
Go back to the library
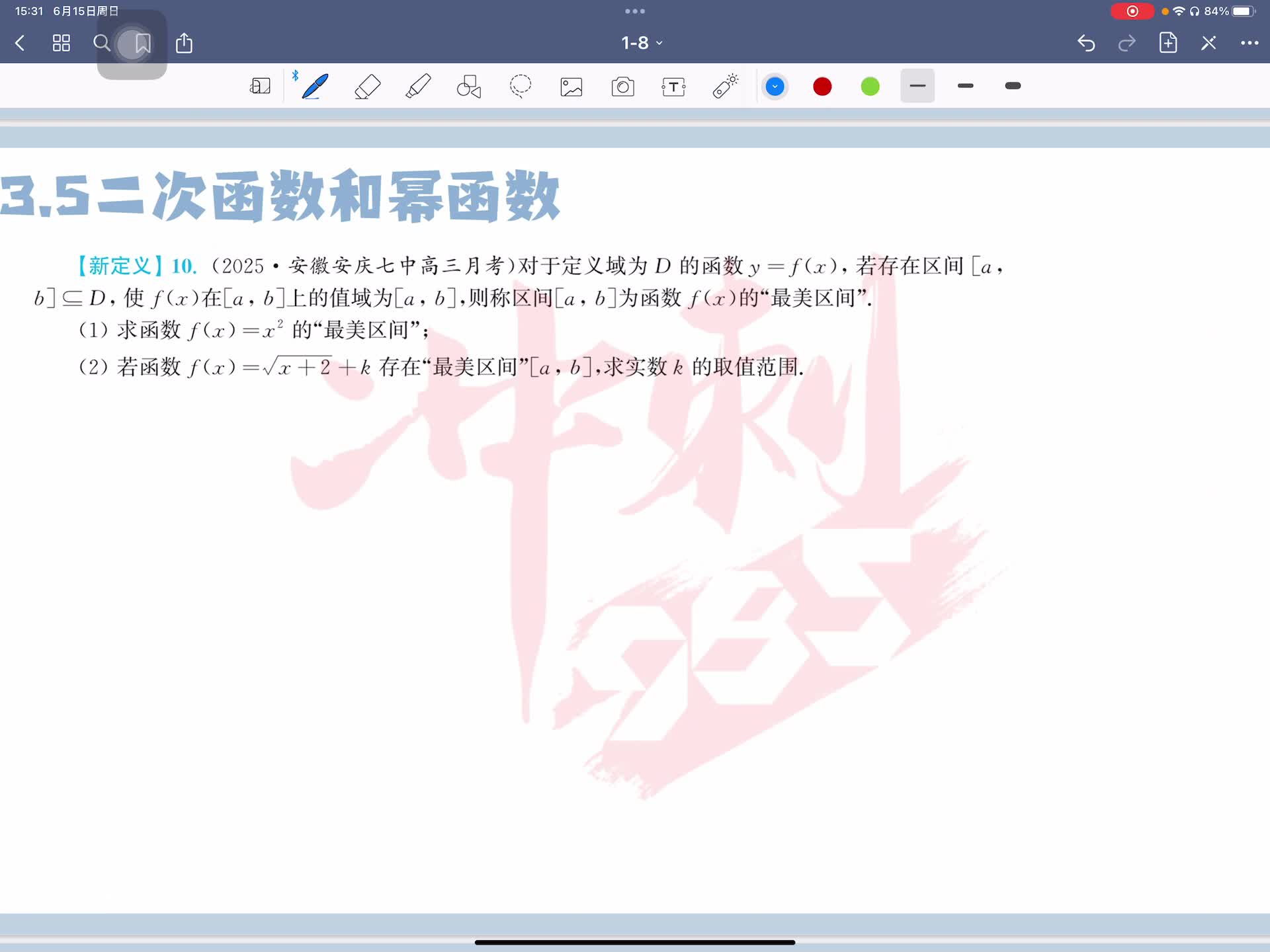pyautogui.click(x=20, y=44)
